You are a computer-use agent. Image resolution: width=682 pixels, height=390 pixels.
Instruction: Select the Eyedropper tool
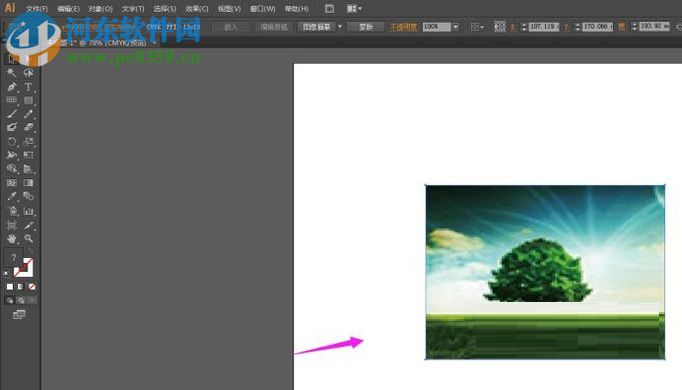click(x=12, y=197)
